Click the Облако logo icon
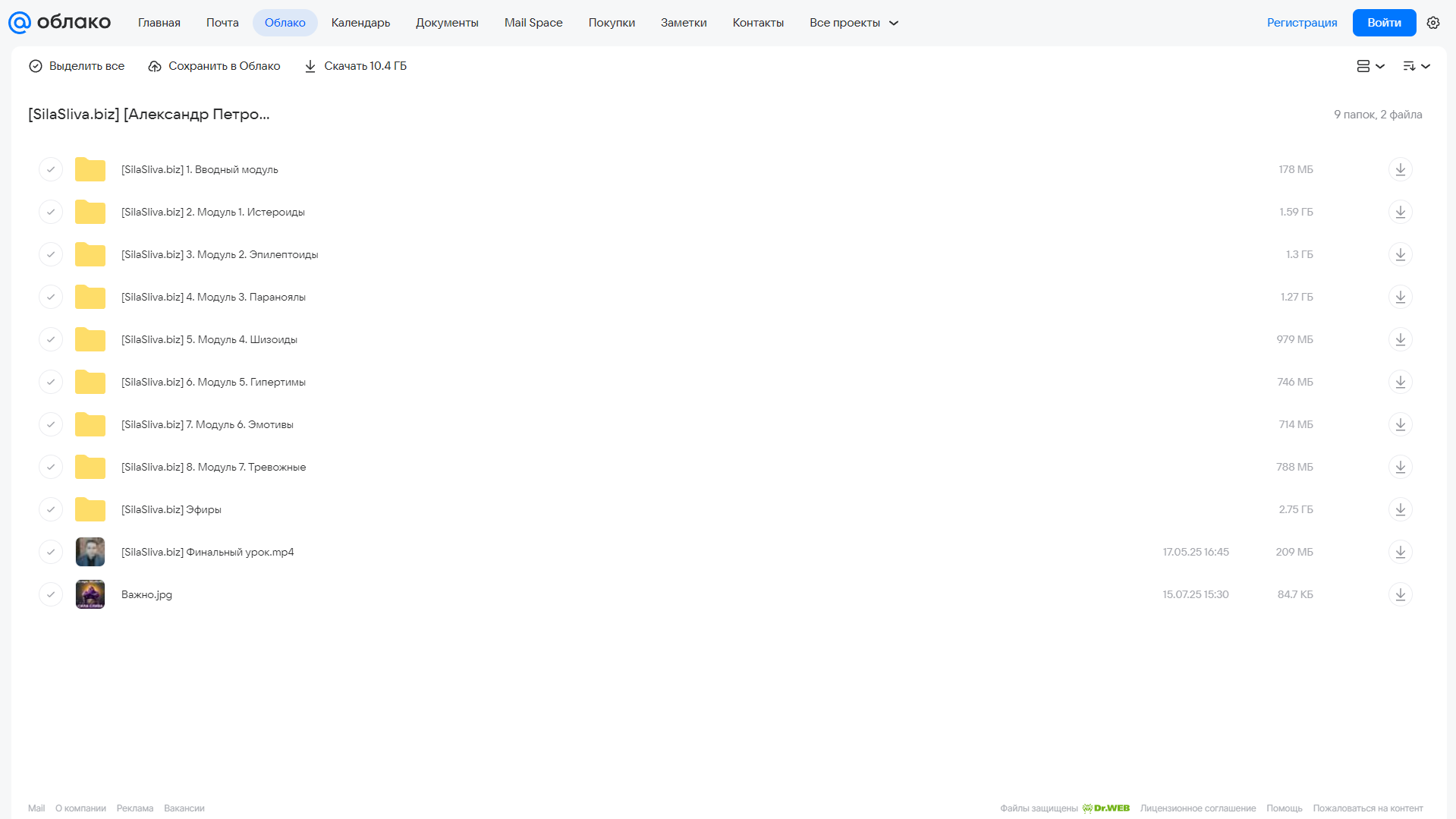The width and height of the screenshot is (1456, 819). [x=20, y=23]
